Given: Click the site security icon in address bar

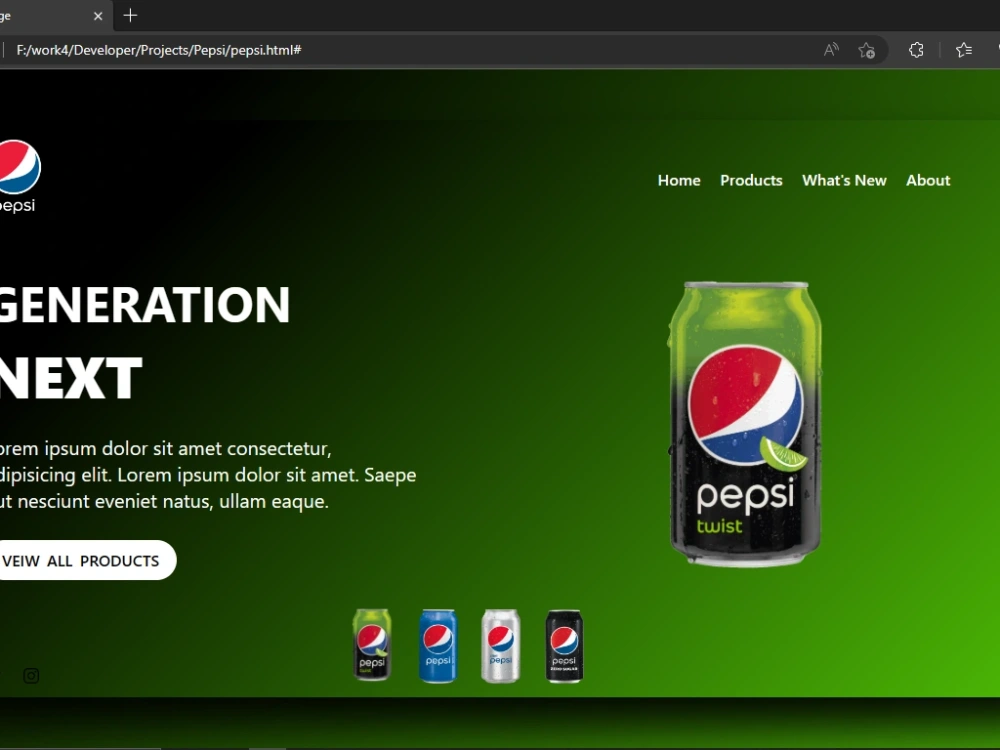Looking at the screenshot, I should pyautogui.click(x=2, y=49).
